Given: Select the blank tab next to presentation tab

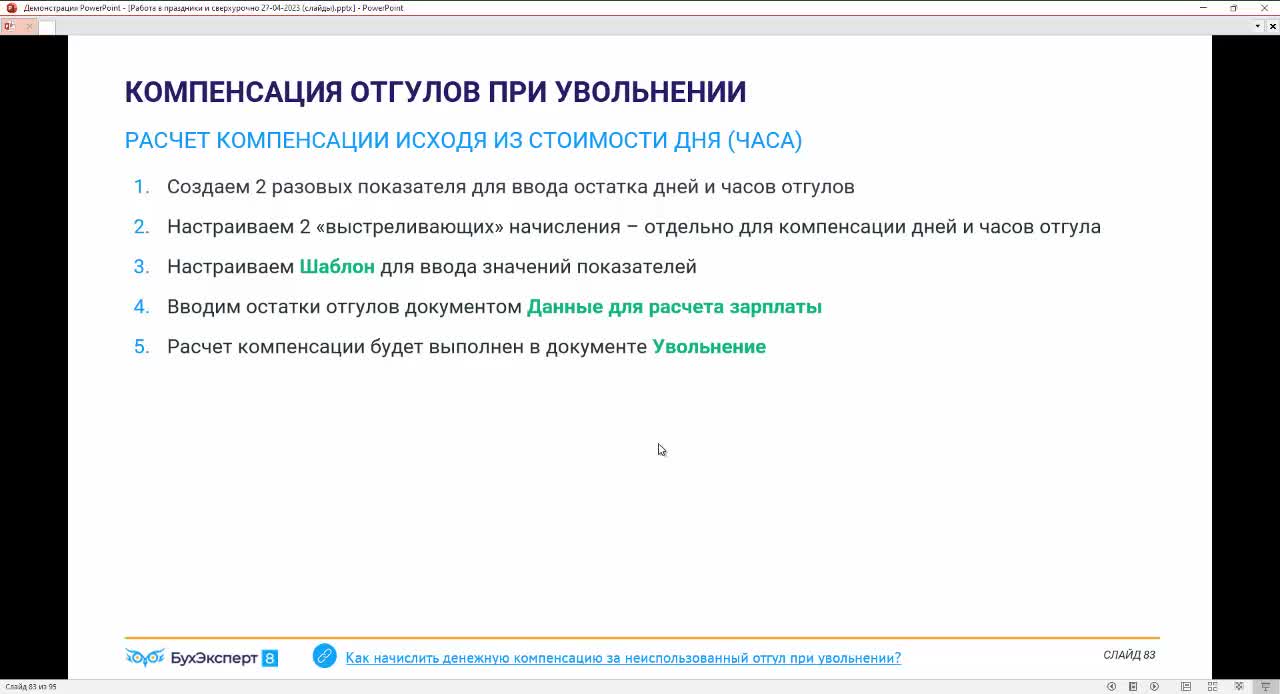Looking at the screenshot, I should [x=46, y=26].
